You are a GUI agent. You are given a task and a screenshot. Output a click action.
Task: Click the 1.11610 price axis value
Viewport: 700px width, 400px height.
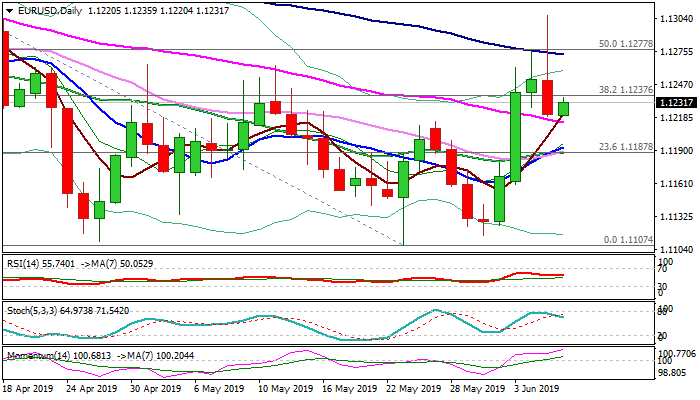pos(677,184)
